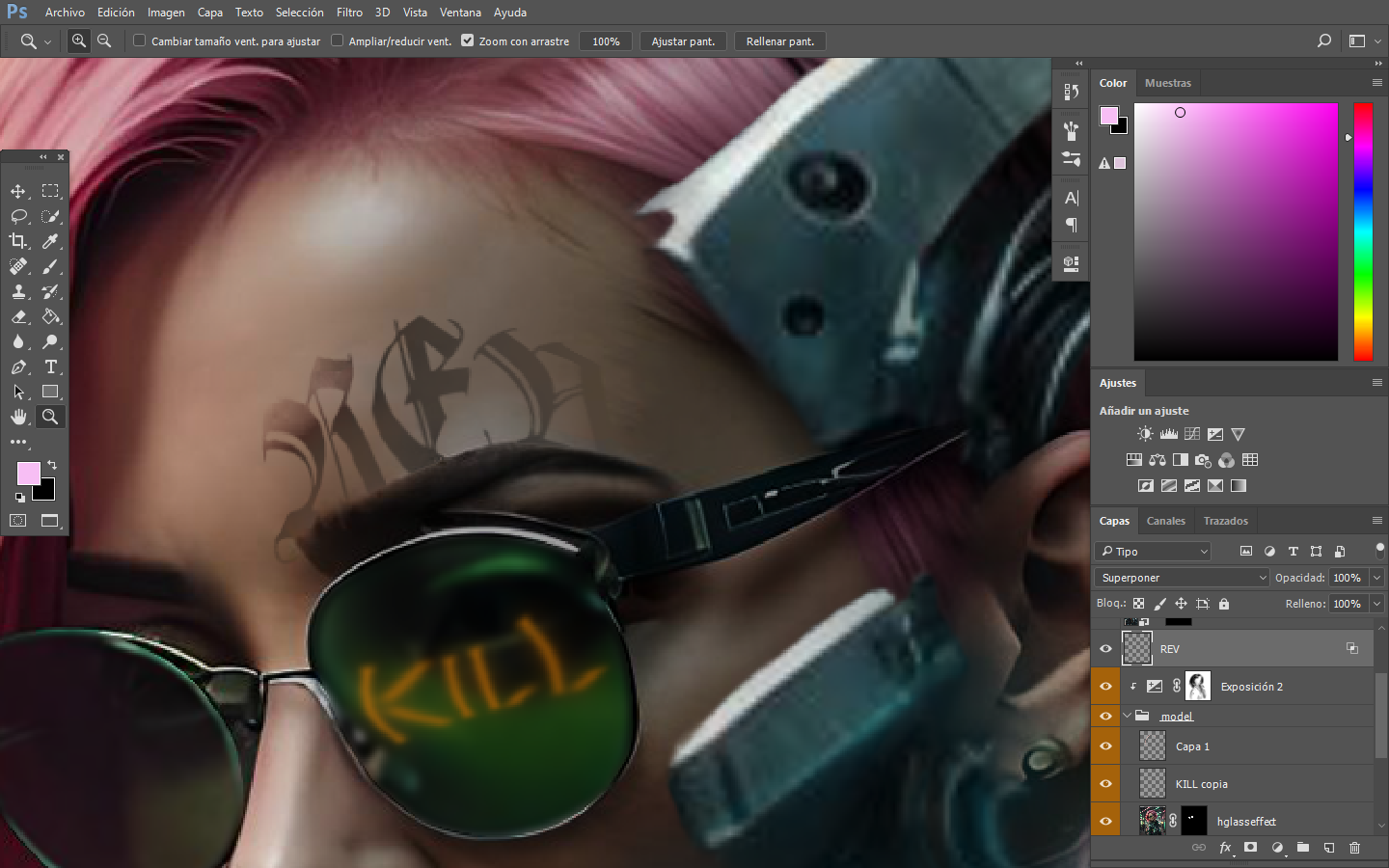Screen dimensions: 1389x868
Task: Open the search icon in the options bar
Action: pos(1323,41)
